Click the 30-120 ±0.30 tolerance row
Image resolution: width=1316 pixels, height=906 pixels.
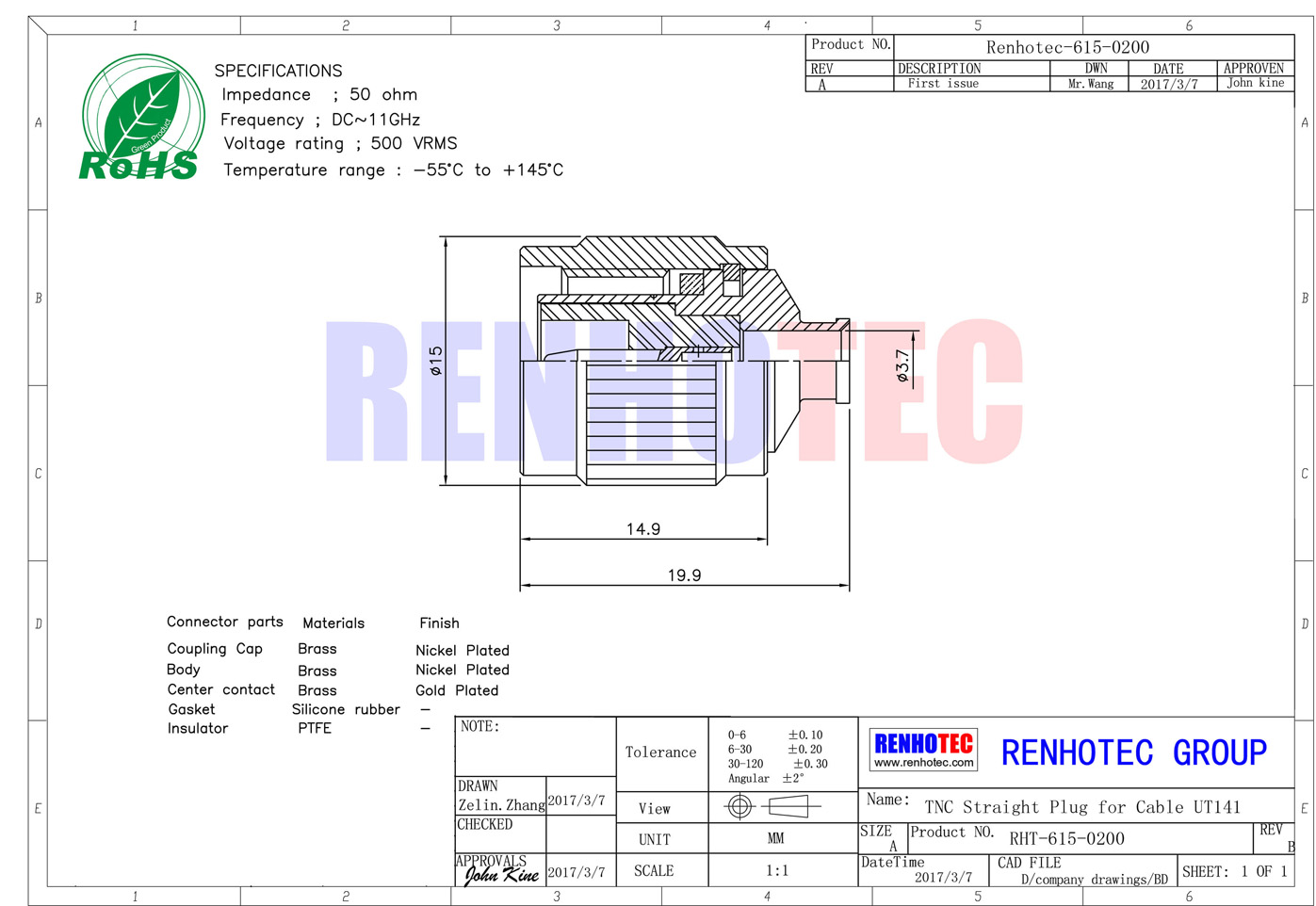tap(778, 764)
